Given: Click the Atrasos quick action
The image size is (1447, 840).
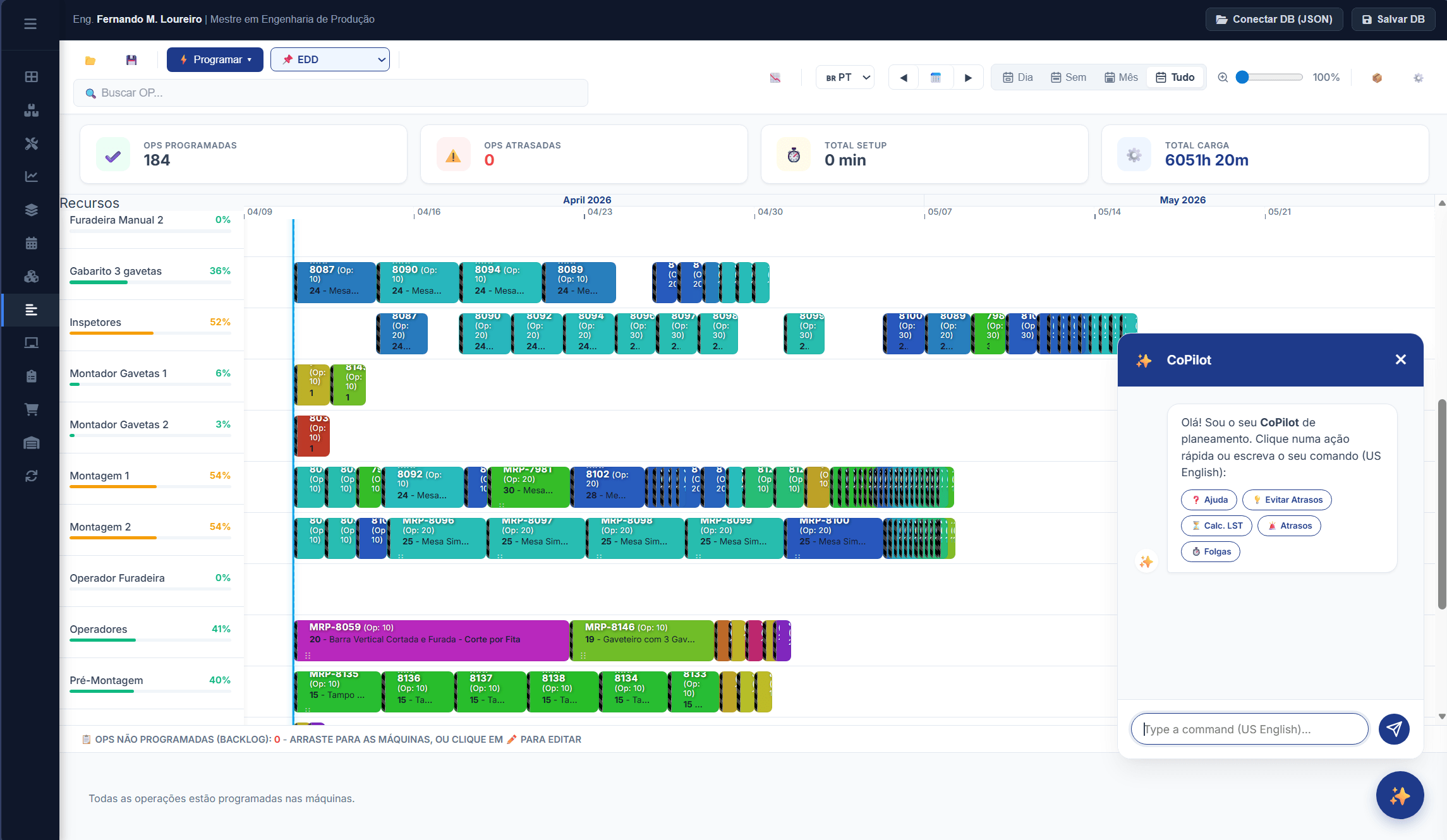Looking at the screenshot, I should (1289, 526).
